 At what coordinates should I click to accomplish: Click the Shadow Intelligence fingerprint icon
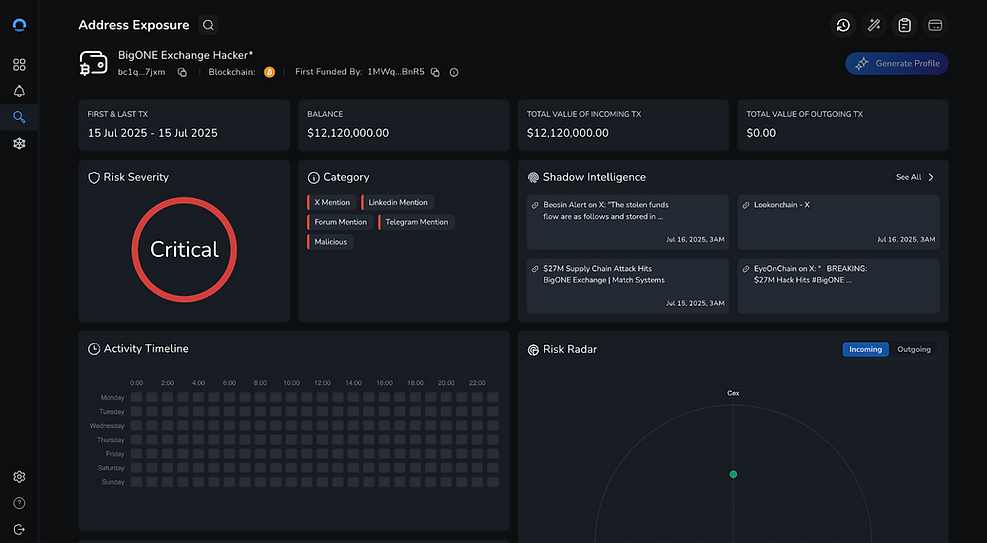point(533,178)
